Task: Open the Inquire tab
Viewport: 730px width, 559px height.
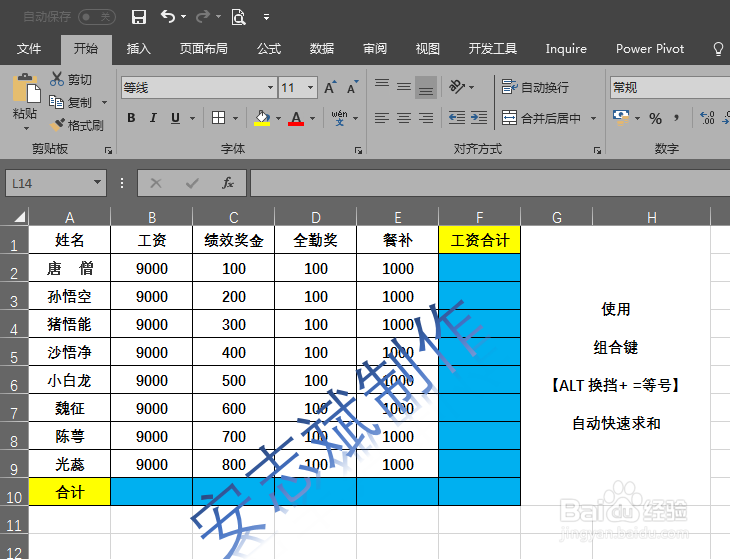Action: pos(566,48)
